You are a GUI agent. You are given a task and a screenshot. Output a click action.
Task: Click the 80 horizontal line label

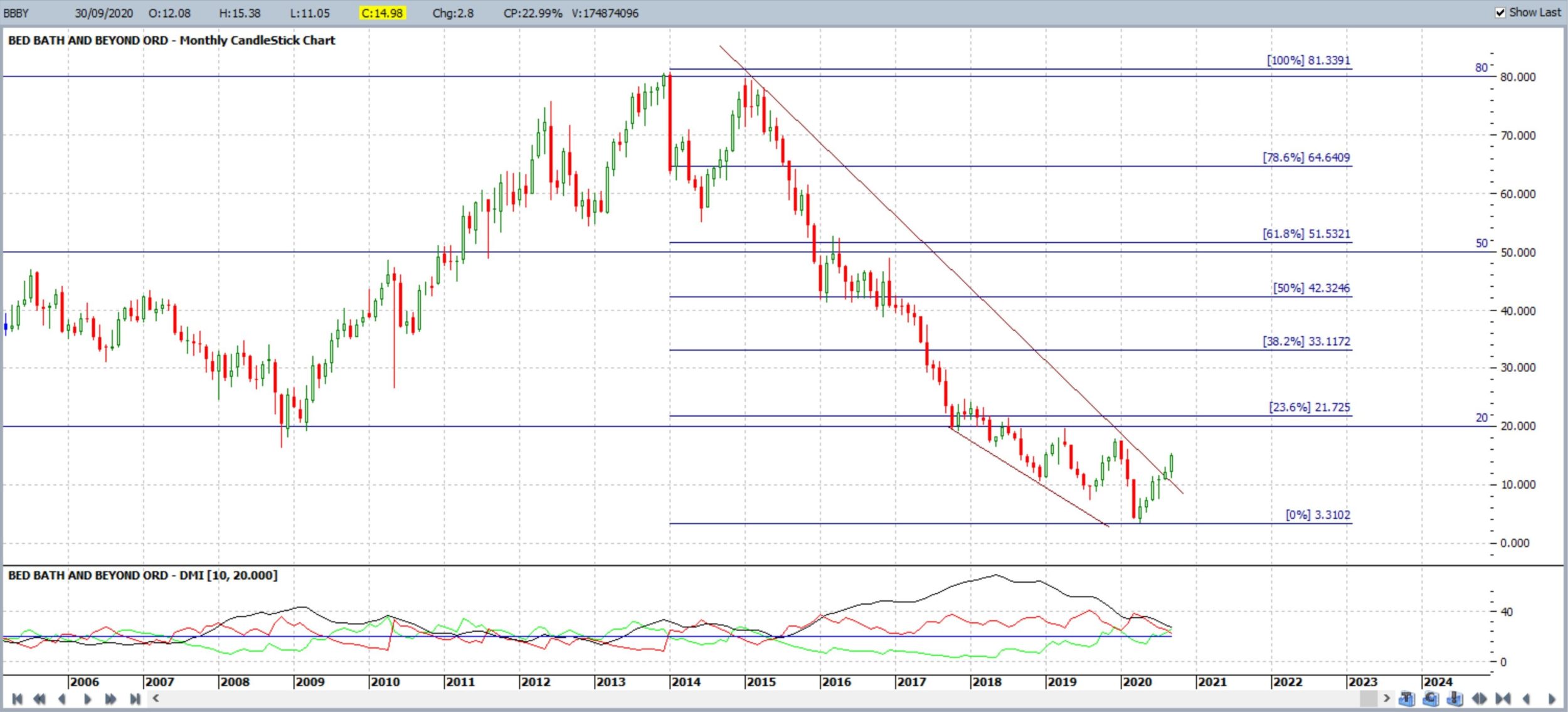(x=1481, y=68)
